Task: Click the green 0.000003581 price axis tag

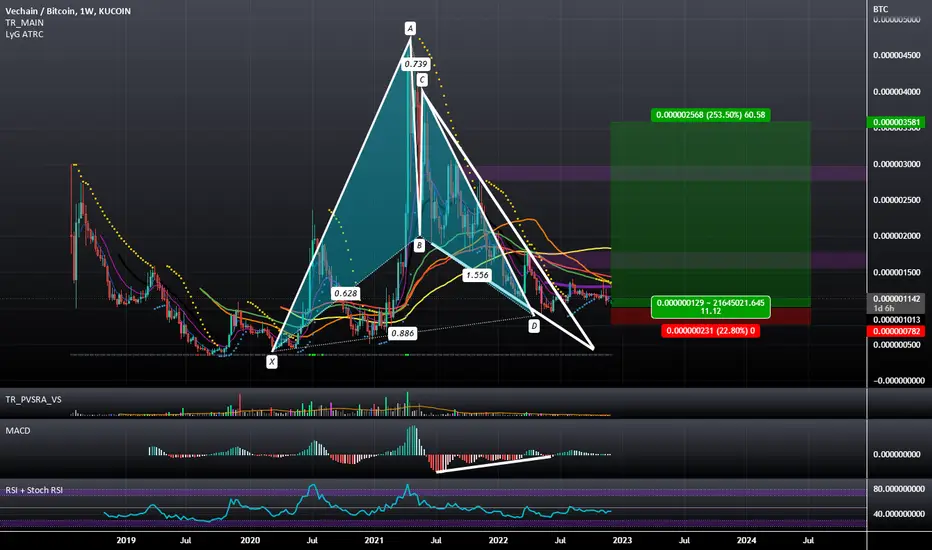Action: [896, 122]
